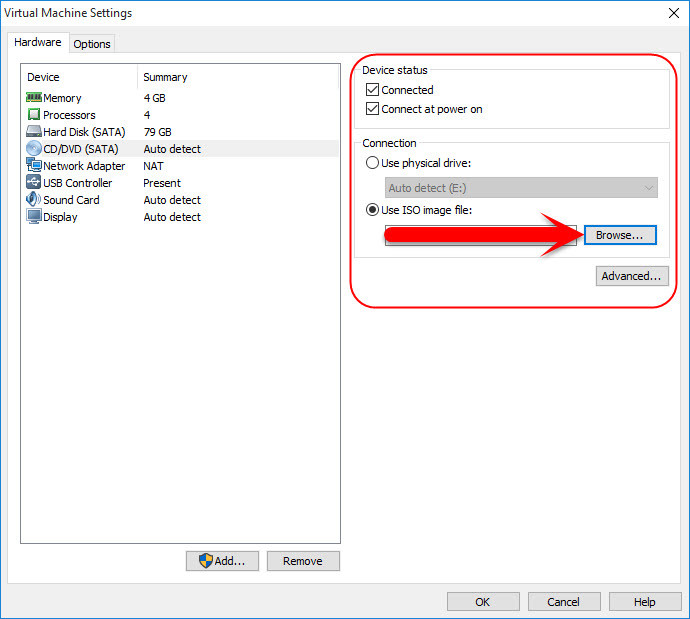Screen dimensions: 690x619
Task: Open the Help button
Action: point(645,601)
